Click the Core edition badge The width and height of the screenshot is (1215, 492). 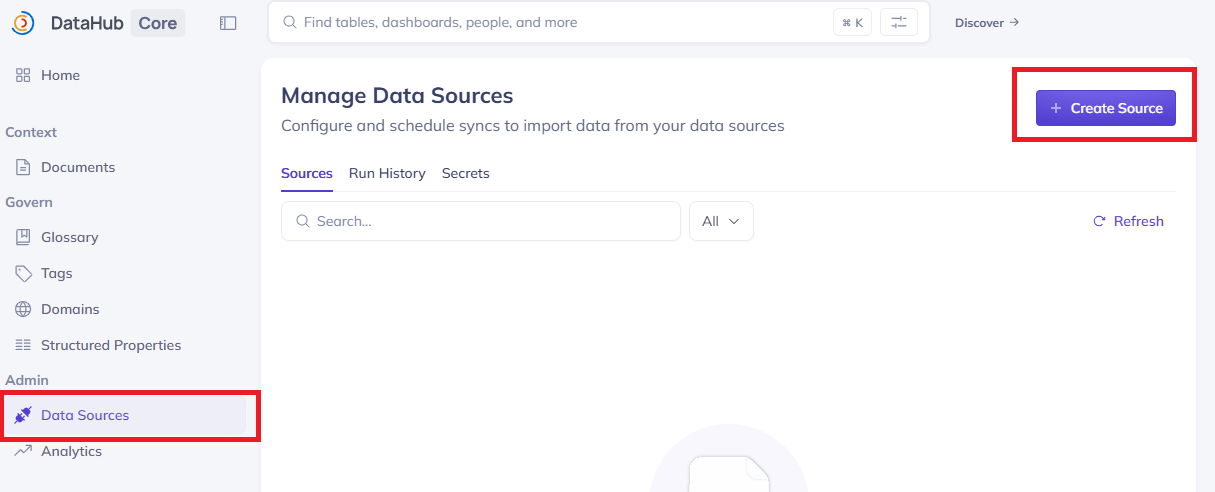point(158,23)
